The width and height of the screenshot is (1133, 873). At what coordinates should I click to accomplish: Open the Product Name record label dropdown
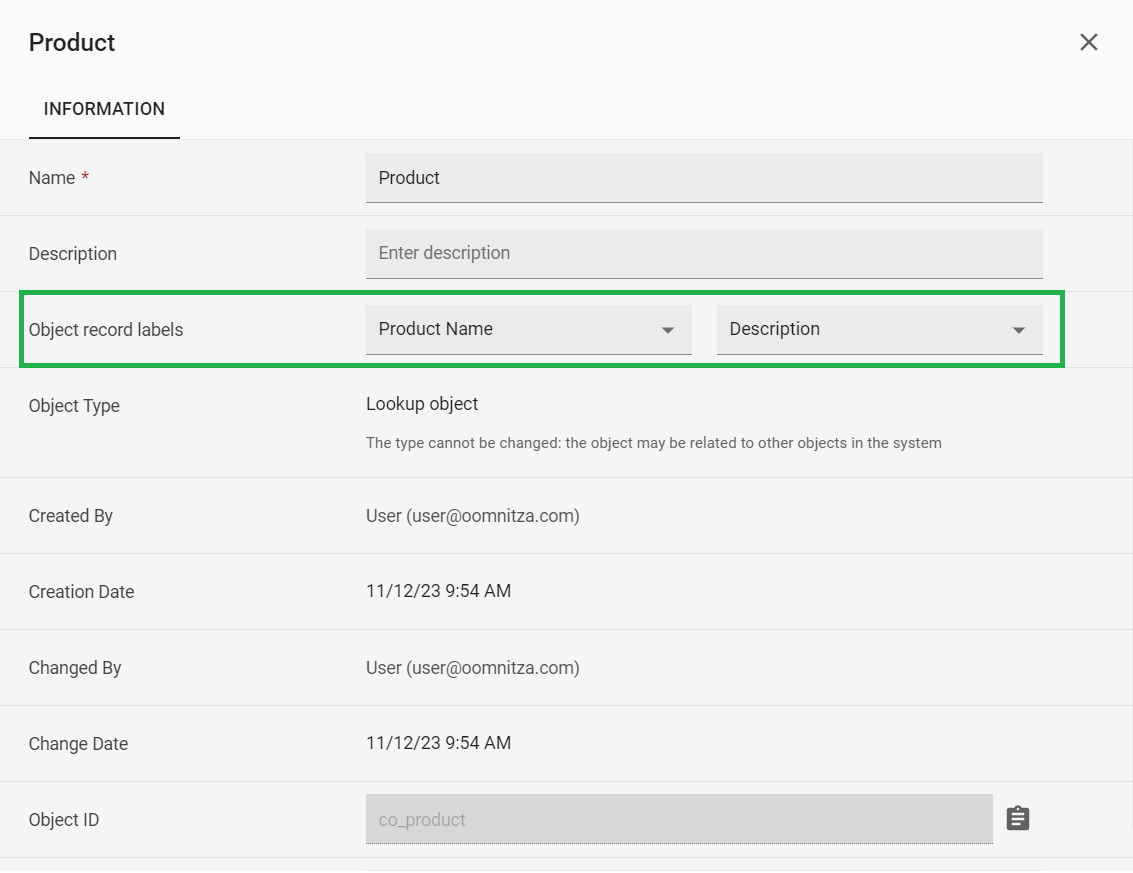(515, 330)
